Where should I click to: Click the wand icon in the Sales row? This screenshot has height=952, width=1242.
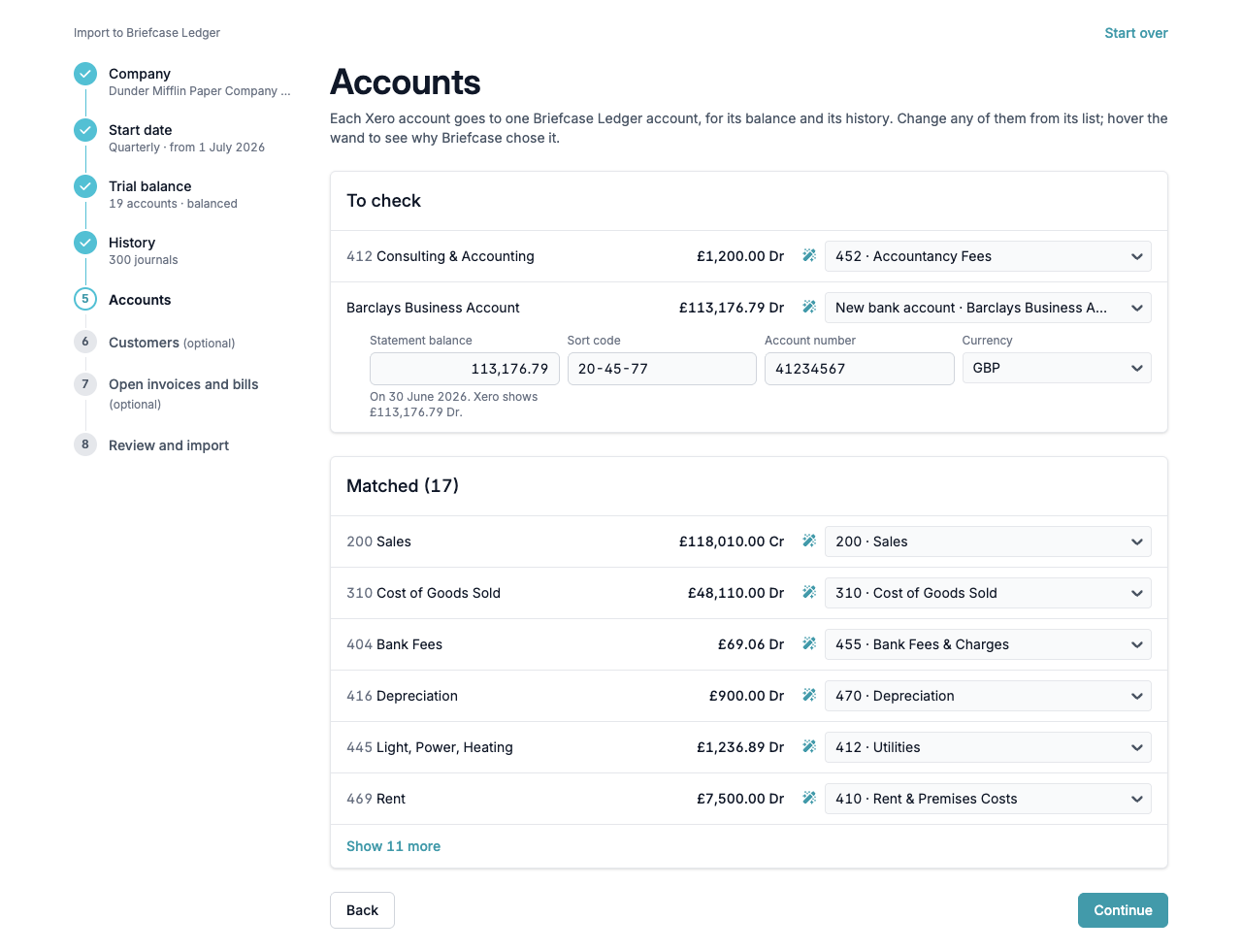[x=809, y=542]
